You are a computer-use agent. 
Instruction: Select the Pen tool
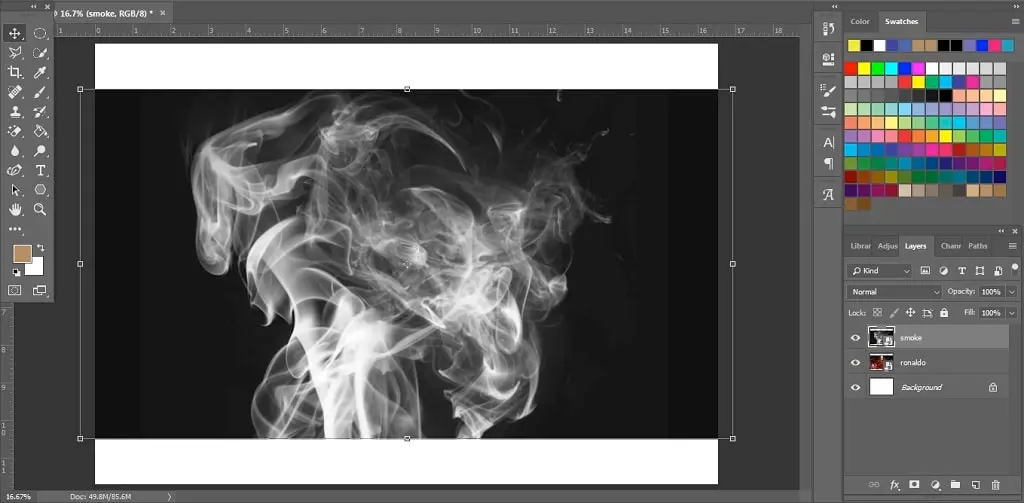click(14, 170)
